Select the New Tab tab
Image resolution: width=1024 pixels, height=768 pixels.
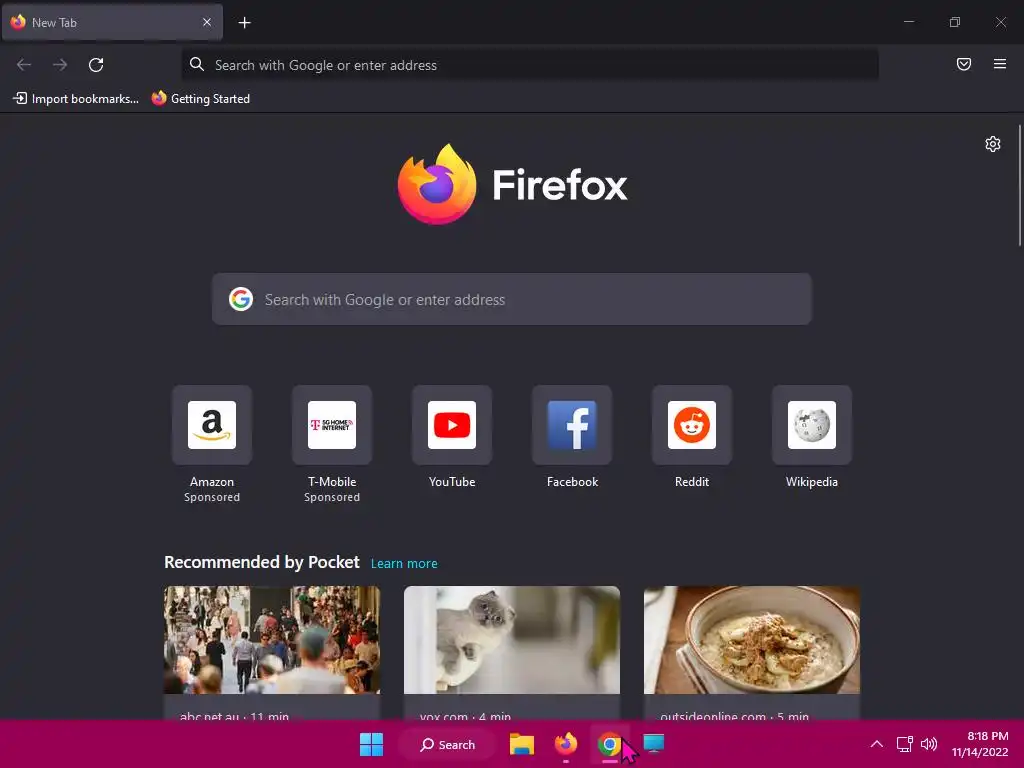[112, 22]
